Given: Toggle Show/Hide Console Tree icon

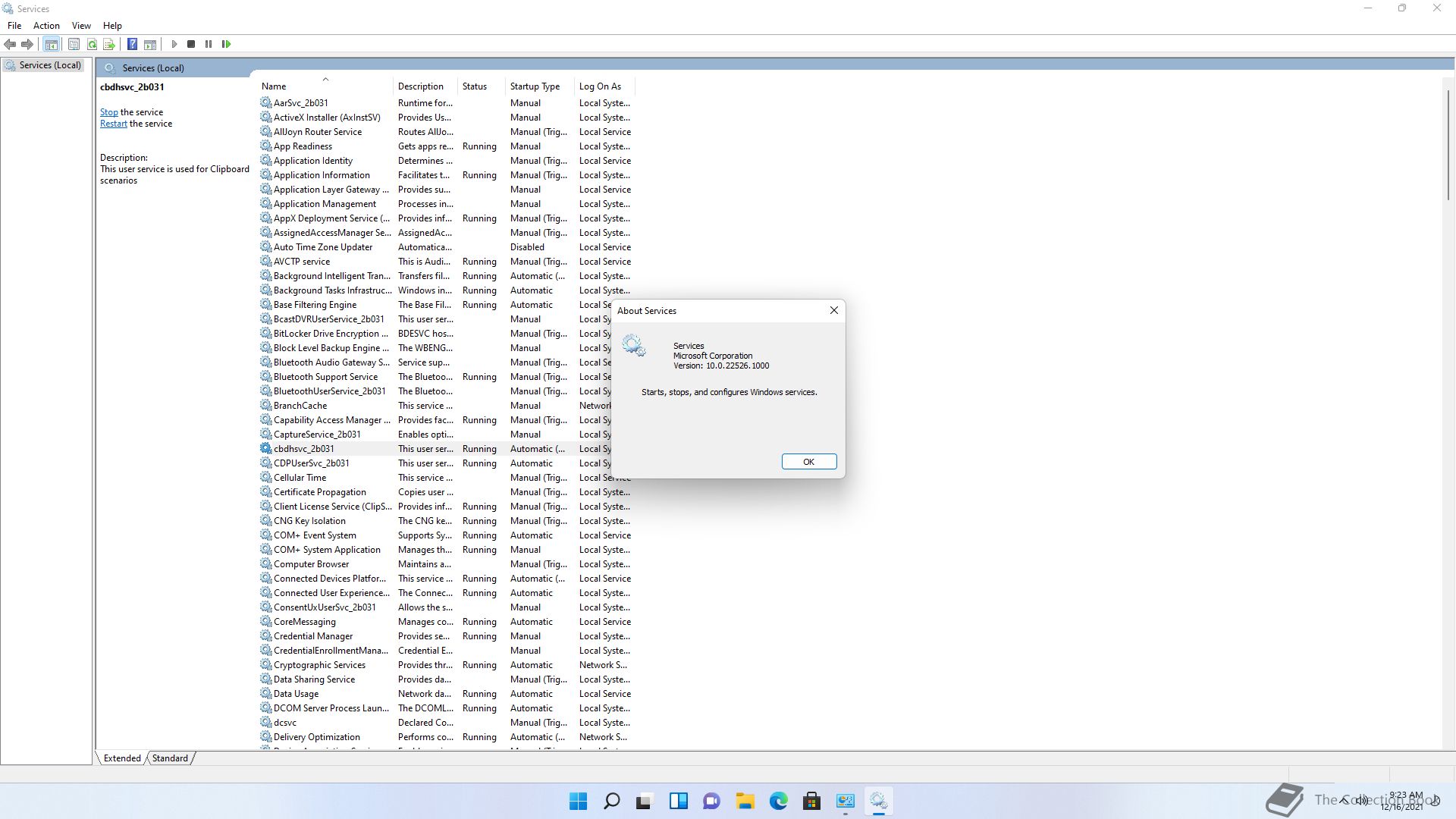Looking at the screenshot, I should pos(51,44).
